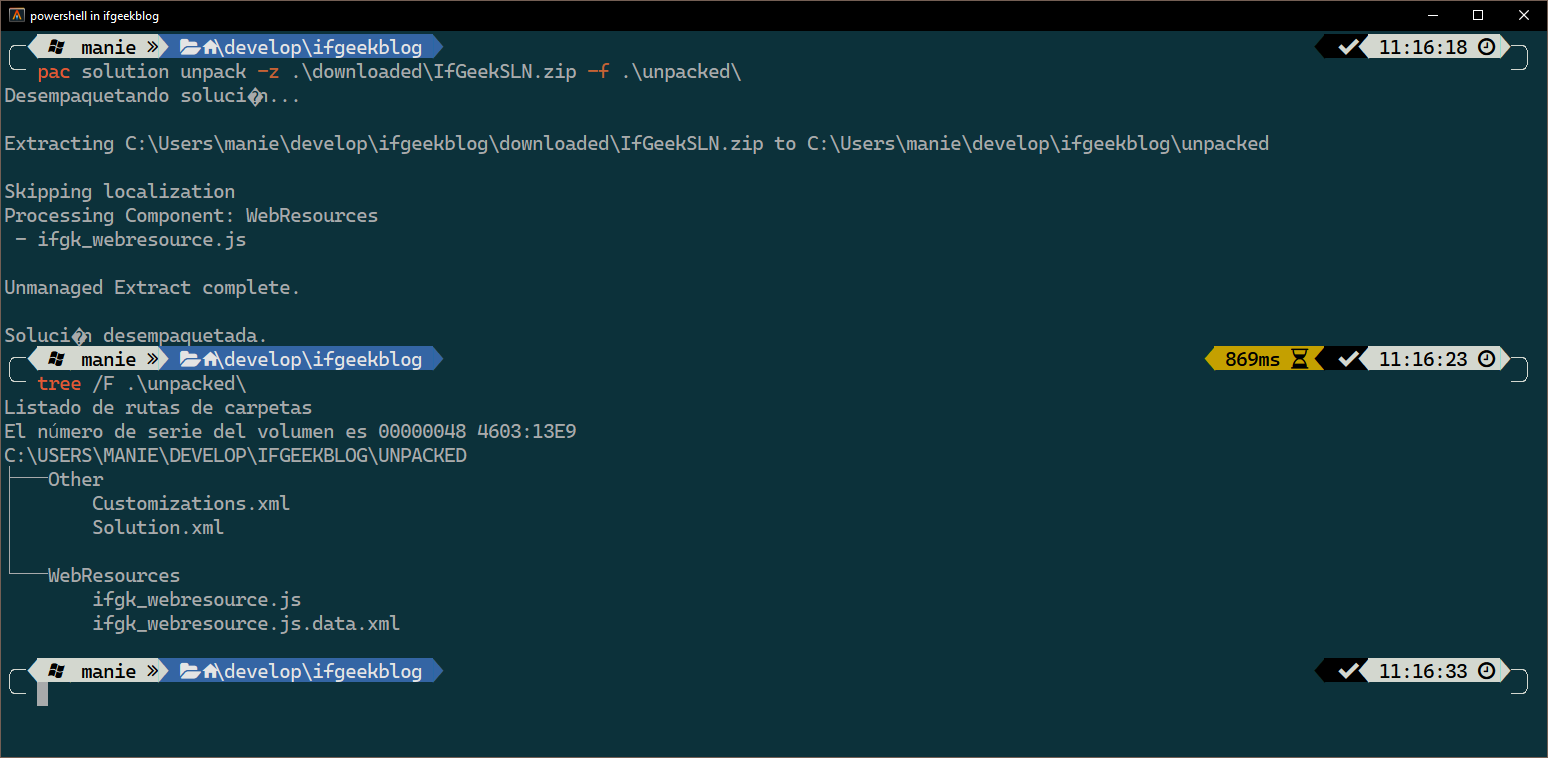Click the open-folder icon before develop\ifgeekblog
1548x758 pixels.
[191, 46]
